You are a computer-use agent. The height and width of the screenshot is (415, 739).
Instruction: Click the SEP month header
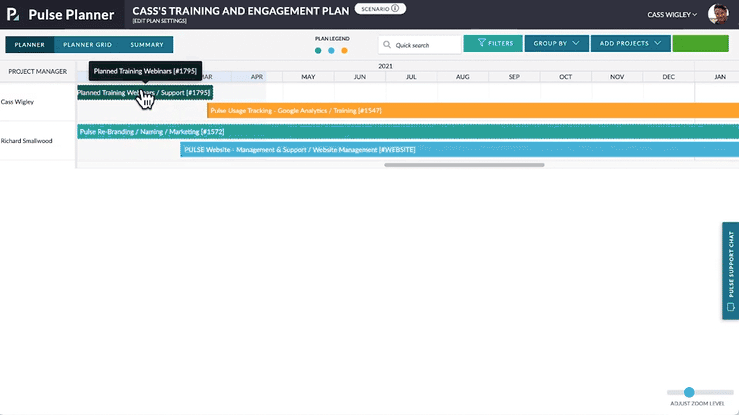(x=514, y=77)
